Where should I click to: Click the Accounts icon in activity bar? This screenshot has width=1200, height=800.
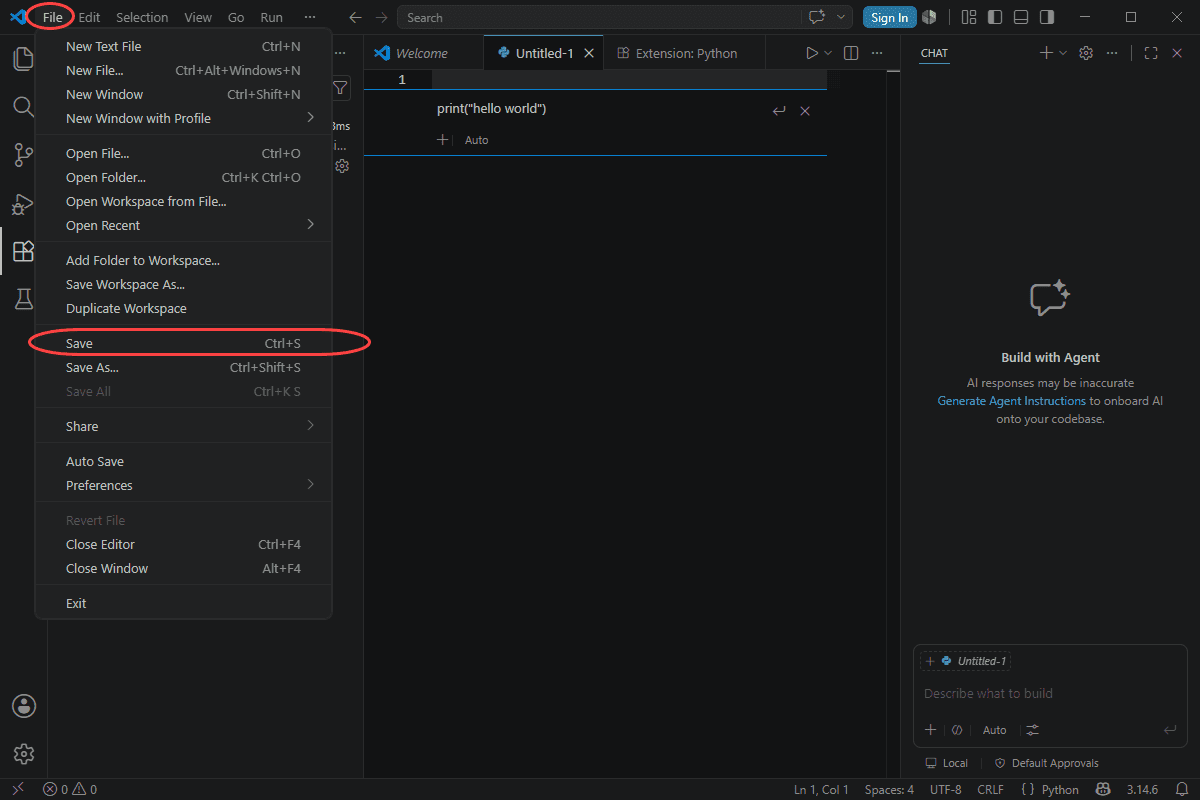click(x=24, y=706)
